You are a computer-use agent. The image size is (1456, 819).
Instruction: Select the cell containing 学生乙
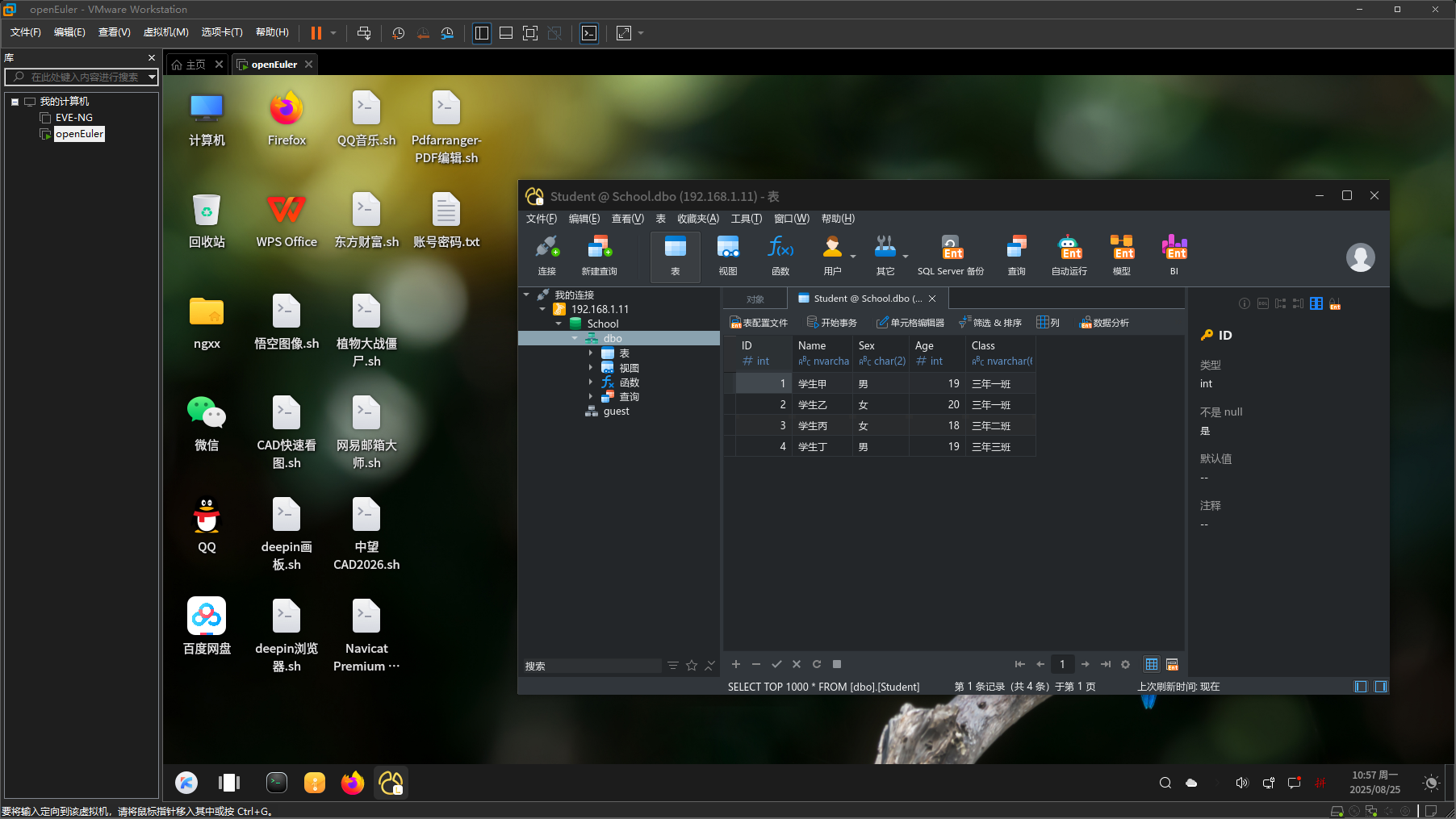click(822, 404)
